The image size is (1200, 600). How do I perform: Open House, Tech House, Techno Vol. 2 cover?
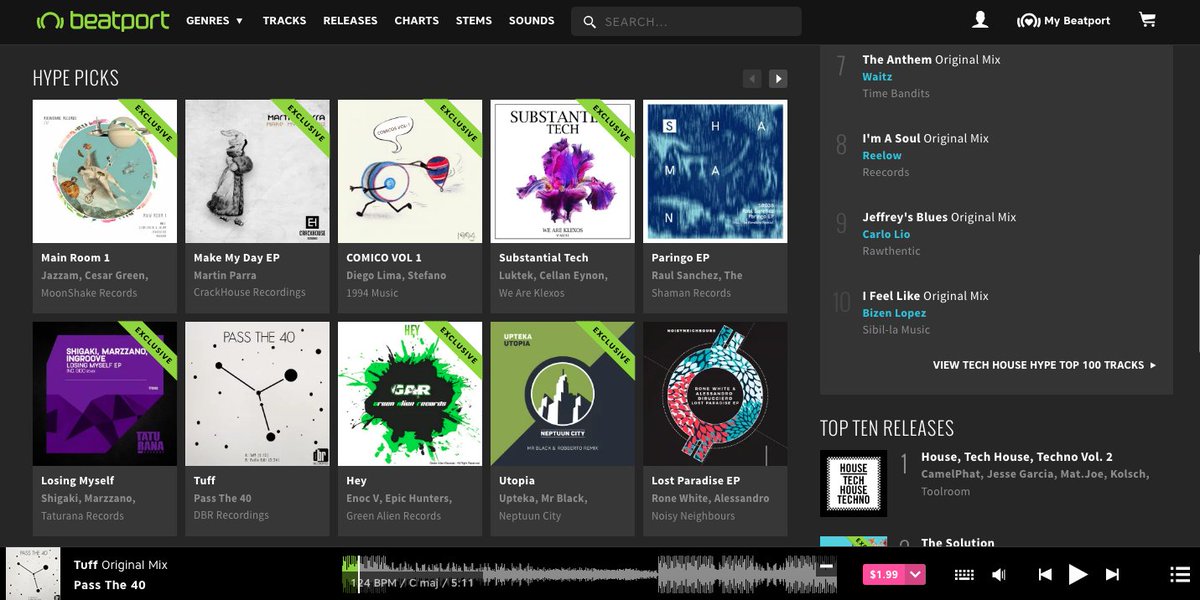[x=853, y=483]
